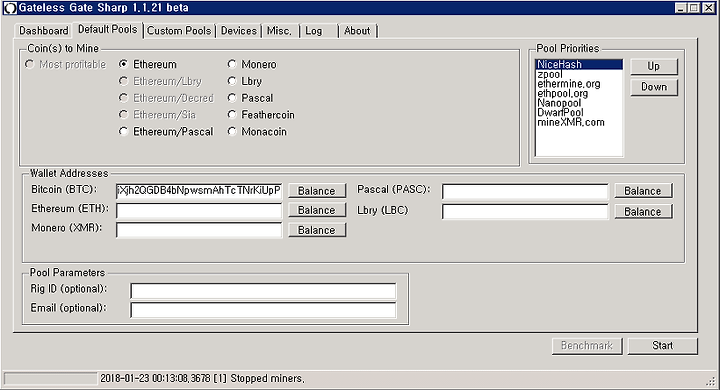
Task: Move selected pool Up in priority
Action: click(x=654, y=67)
